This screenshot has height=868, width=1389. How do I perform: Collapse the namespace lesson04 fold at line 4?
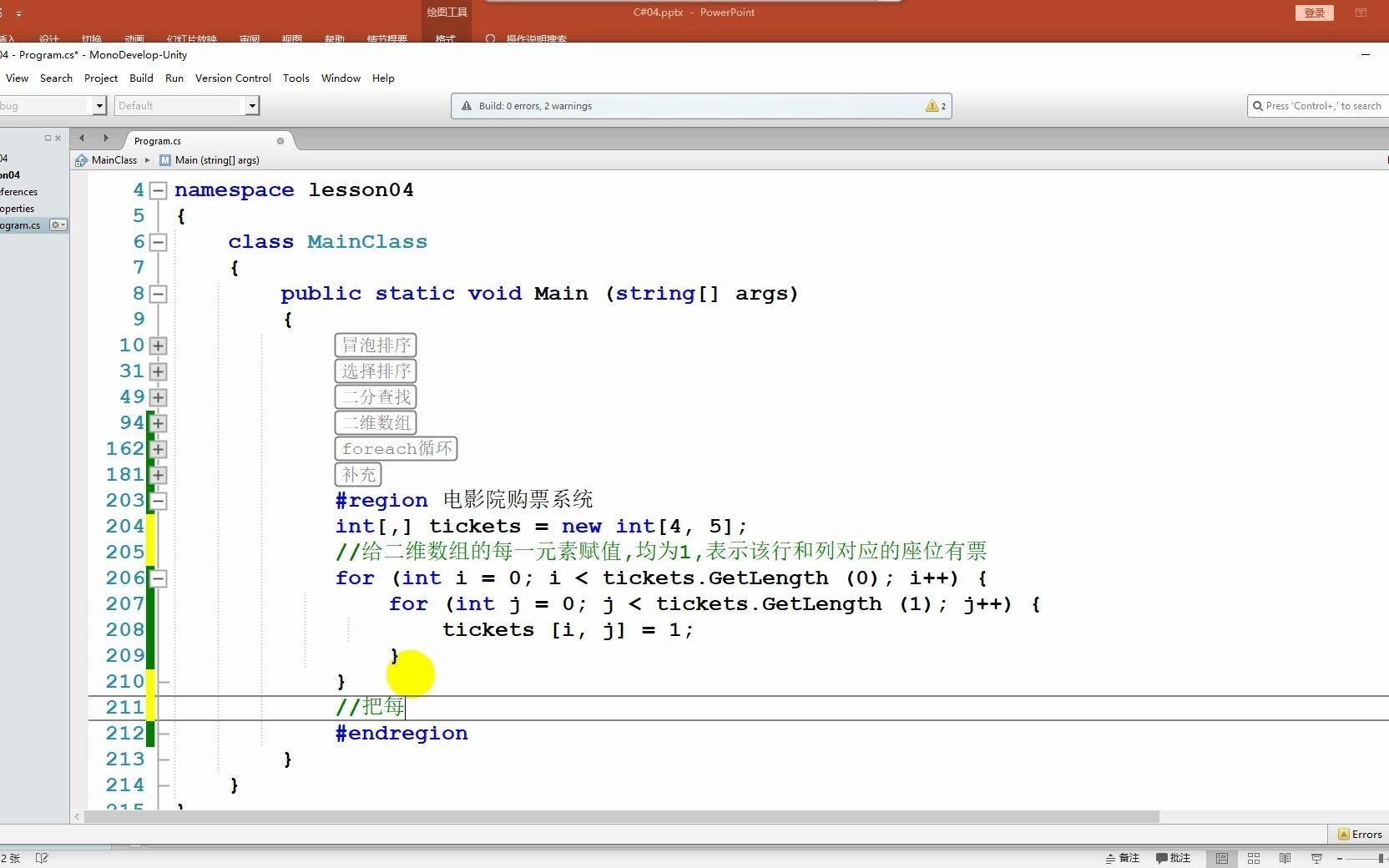(x=158, y=190)
